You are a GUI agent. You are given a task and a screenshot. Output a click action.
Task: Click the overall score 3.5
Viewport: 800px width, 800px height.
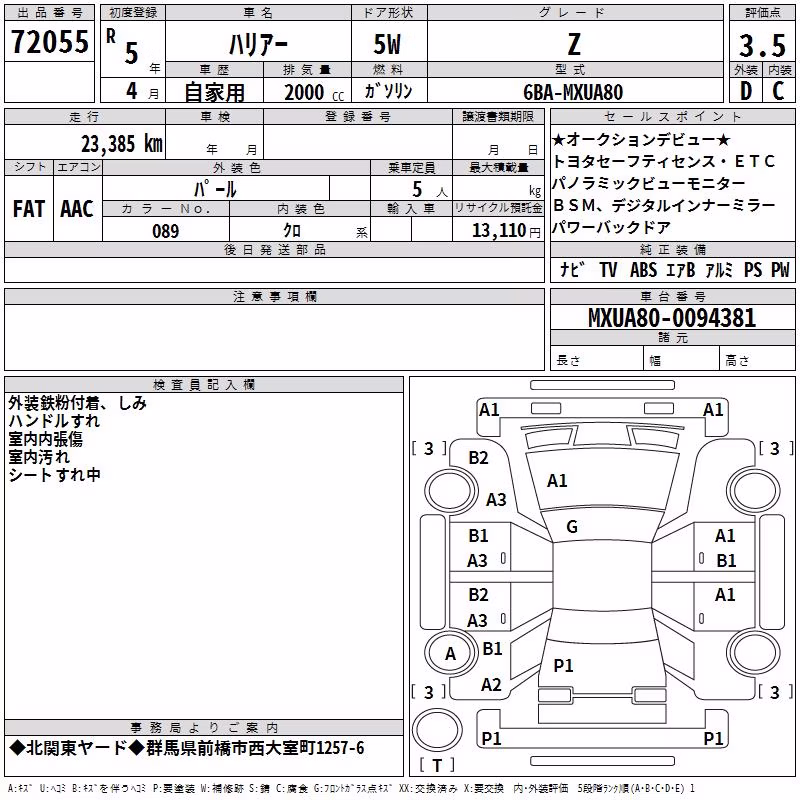coord(762,45)
